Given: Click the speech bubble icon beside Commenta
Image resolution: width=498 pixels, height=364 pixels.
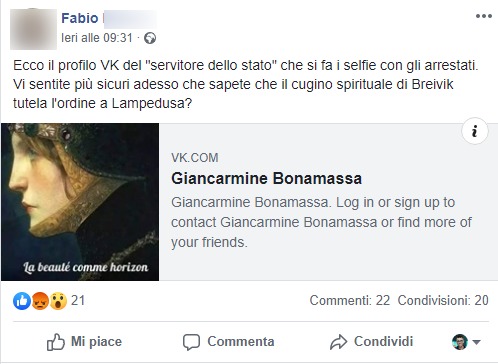Looking at the screenshot, I should 191,342.
